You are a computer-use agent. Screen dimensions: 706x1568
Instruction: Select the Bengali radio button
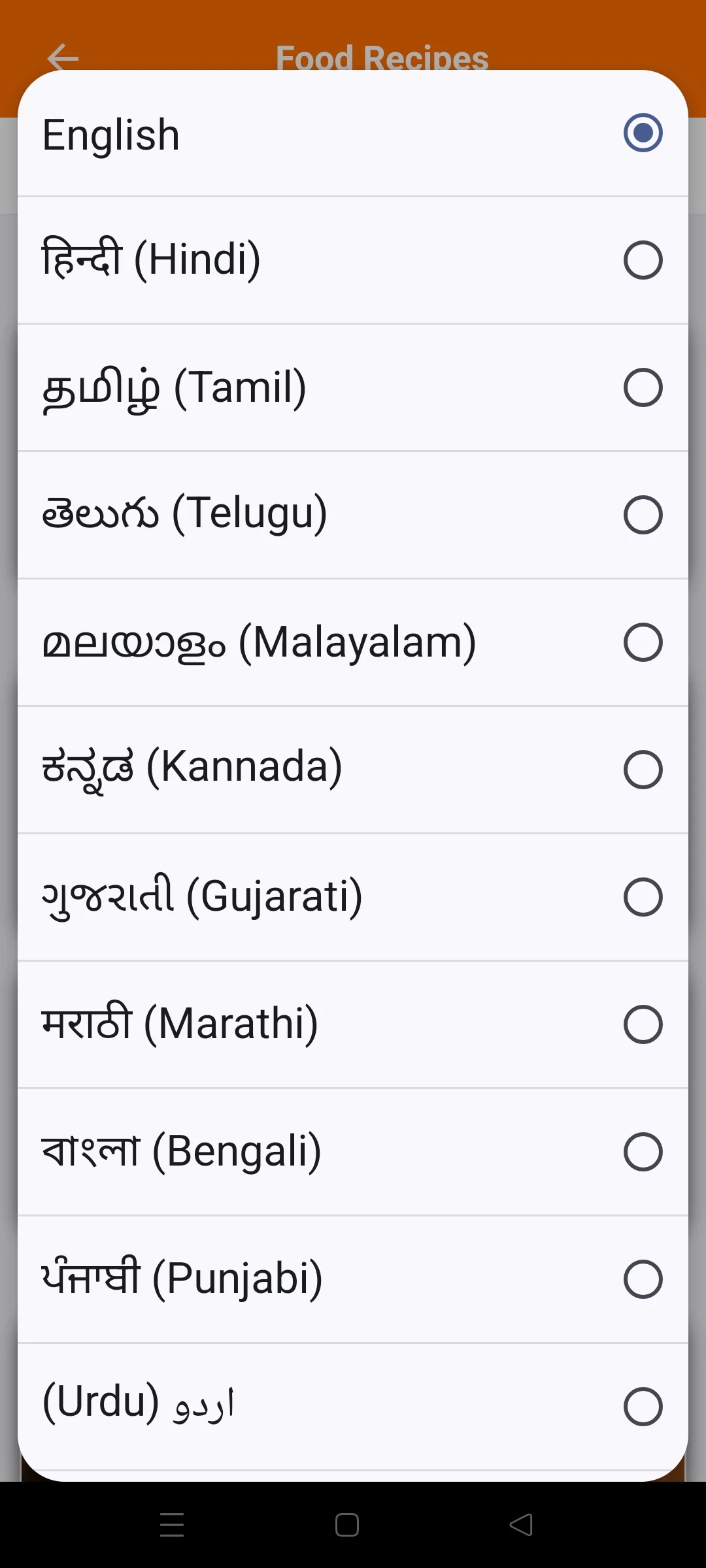pyautogui.click(x=643, y=1151)
